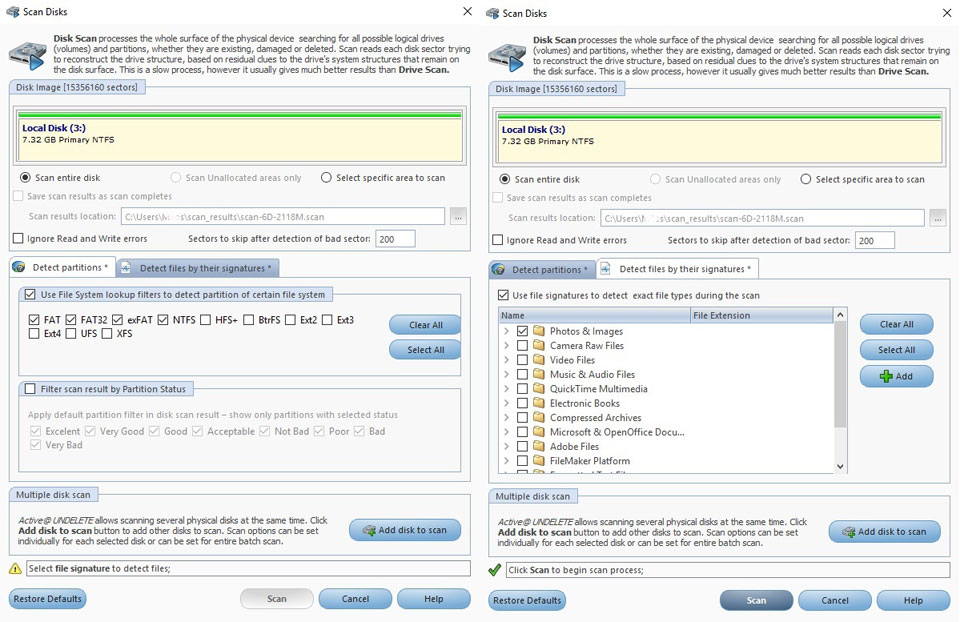This screenshot has height=622, width=960.
Task: Click the Video Files folder icon
Action: (539, 360)
